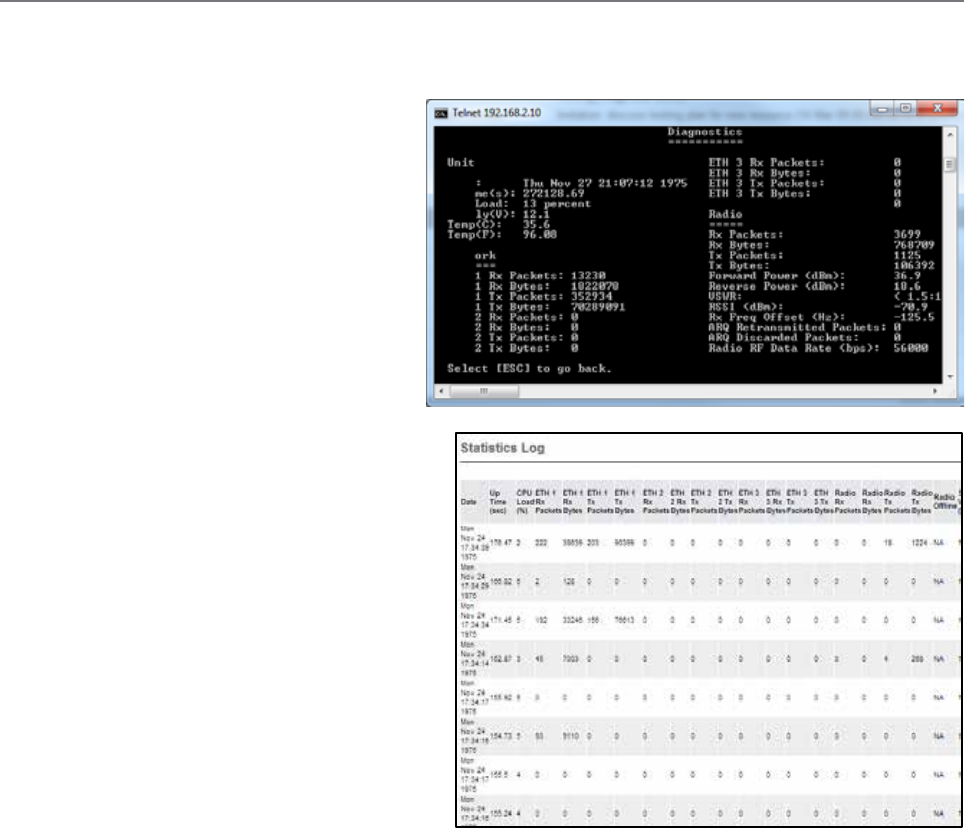The image size is (965, 828).
Task: Click the 'Reverse Power (dBm): 10.6' line
Action: click(815, 286)
